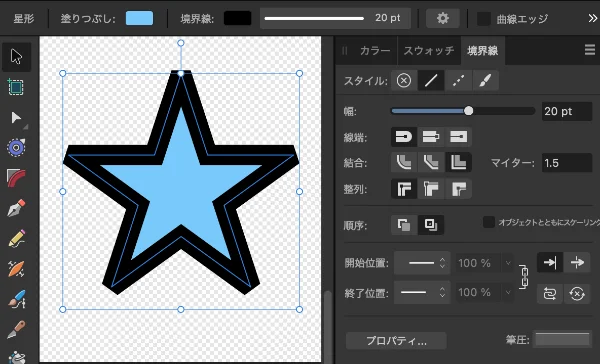Draw stroke behind fill in 順序 row
Viewport: 600px width, 364px height.
click(x=404, y=225)
